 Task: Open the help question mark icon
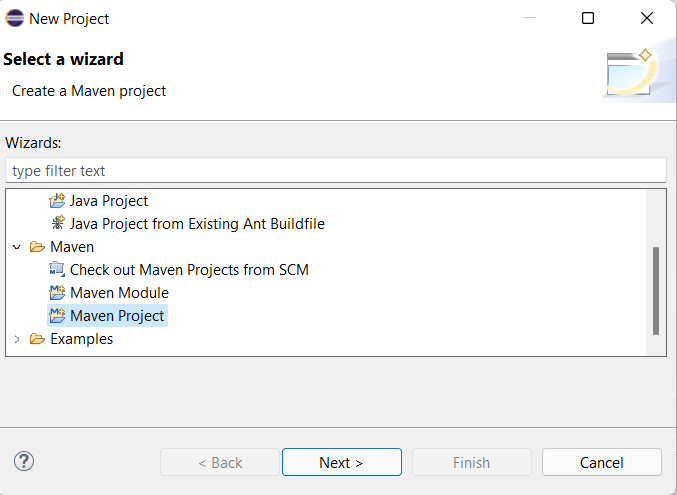coord(24,462)
